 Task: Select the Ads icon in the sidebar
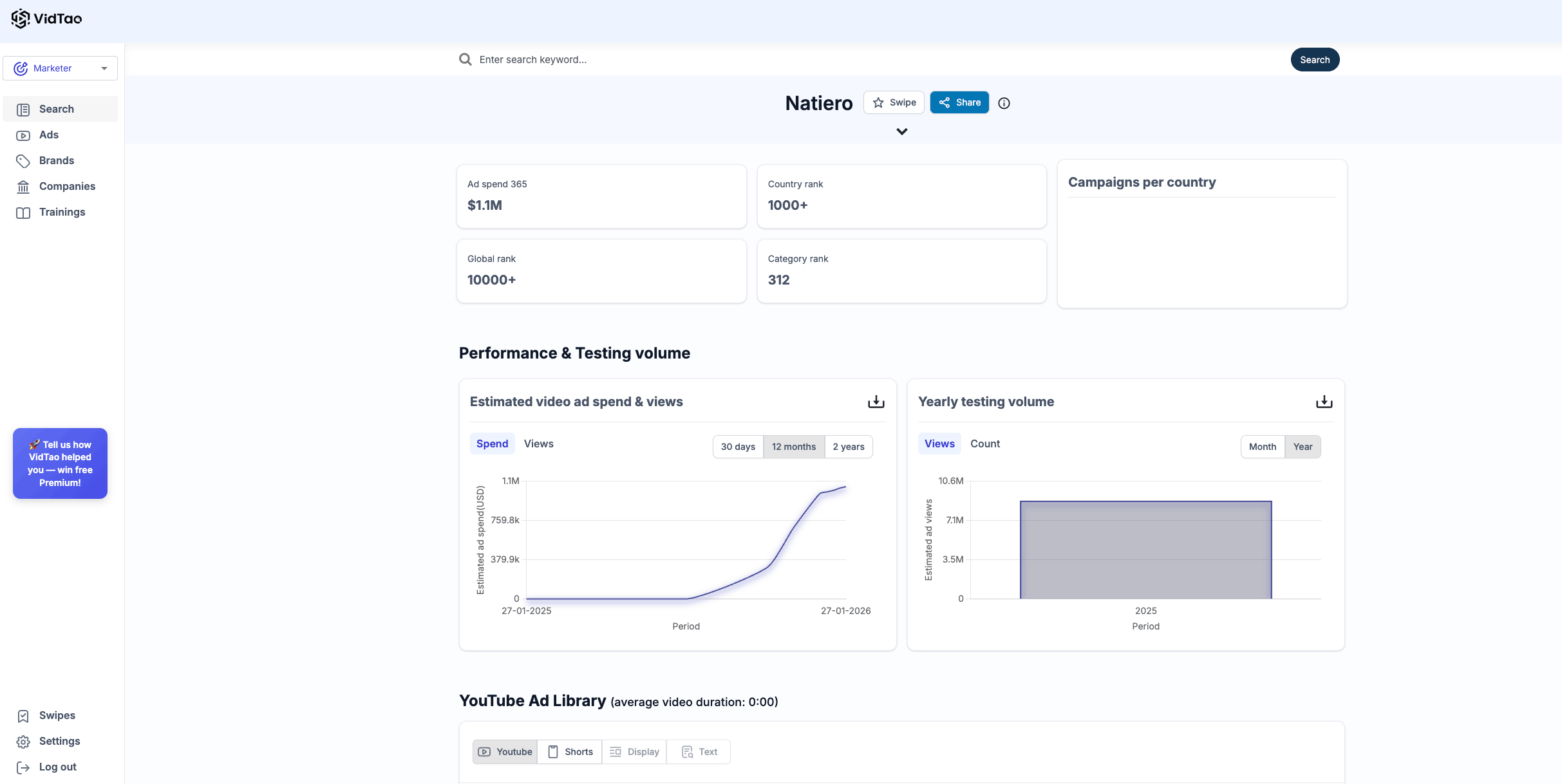[24, 135]
